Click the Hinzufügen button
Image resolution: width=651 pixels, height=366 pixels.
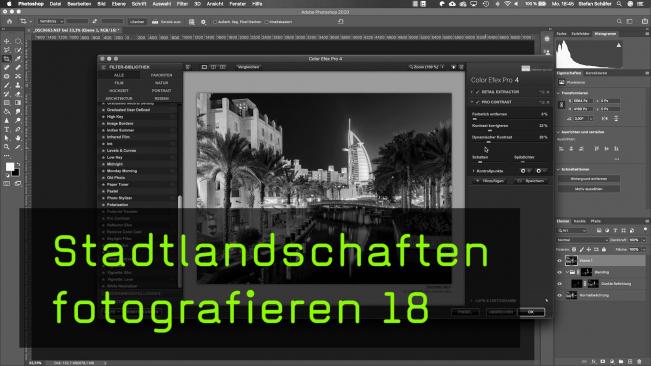click(491, 181)
